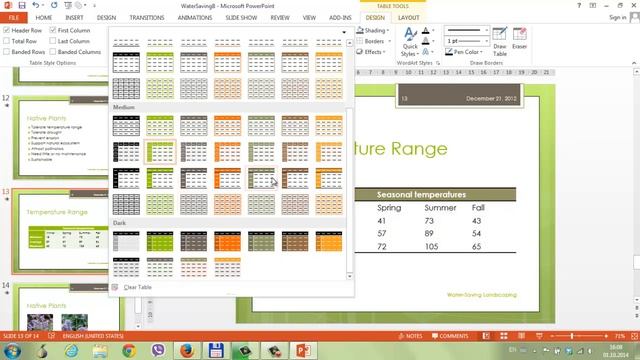
Task: Toggle the First Column checkbox
Action: tap(53, 30)
